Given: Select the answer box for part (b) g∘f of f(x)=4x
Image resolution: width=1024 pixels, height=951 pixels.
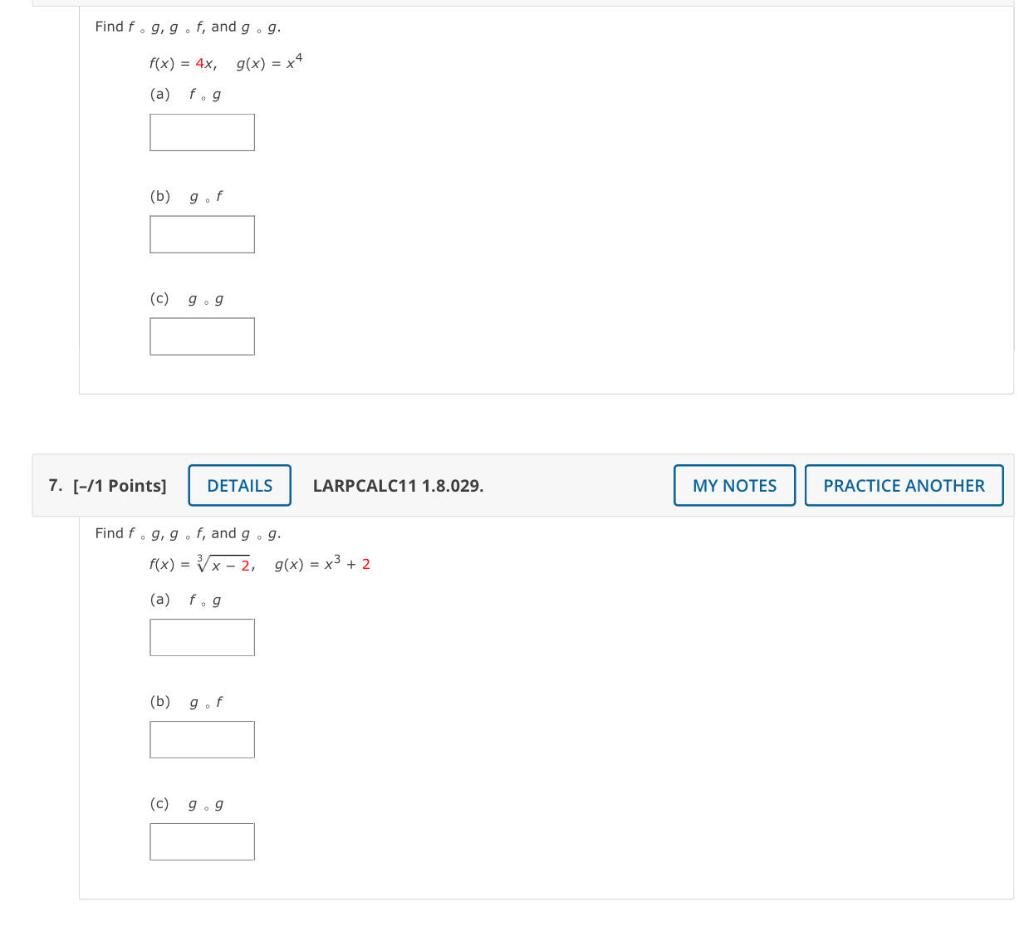Looking at the screenshot, I should pos(202,234).
